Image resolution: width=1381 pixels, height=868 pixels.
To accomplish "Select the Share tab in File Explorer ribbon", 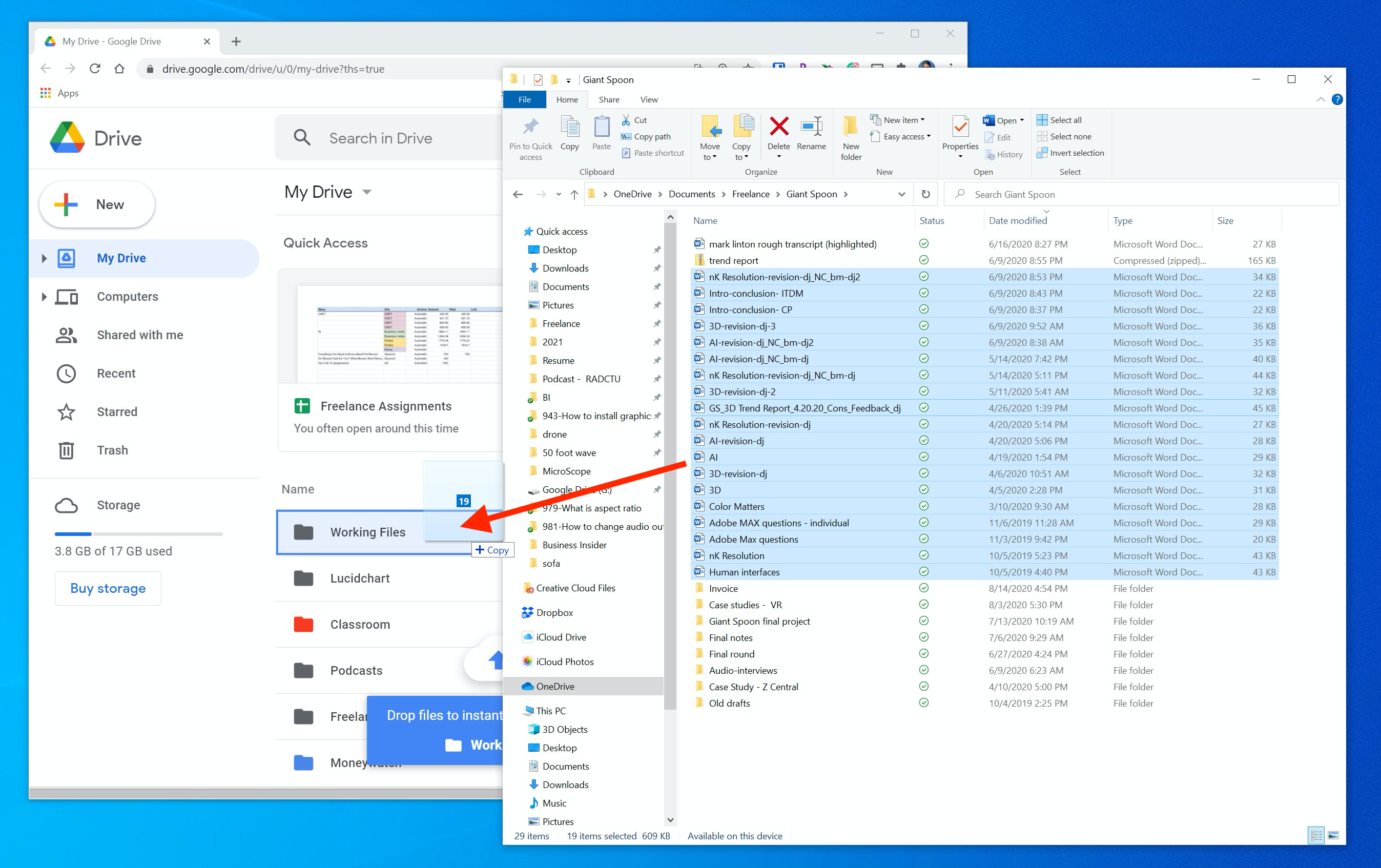I will click(609, 99).
